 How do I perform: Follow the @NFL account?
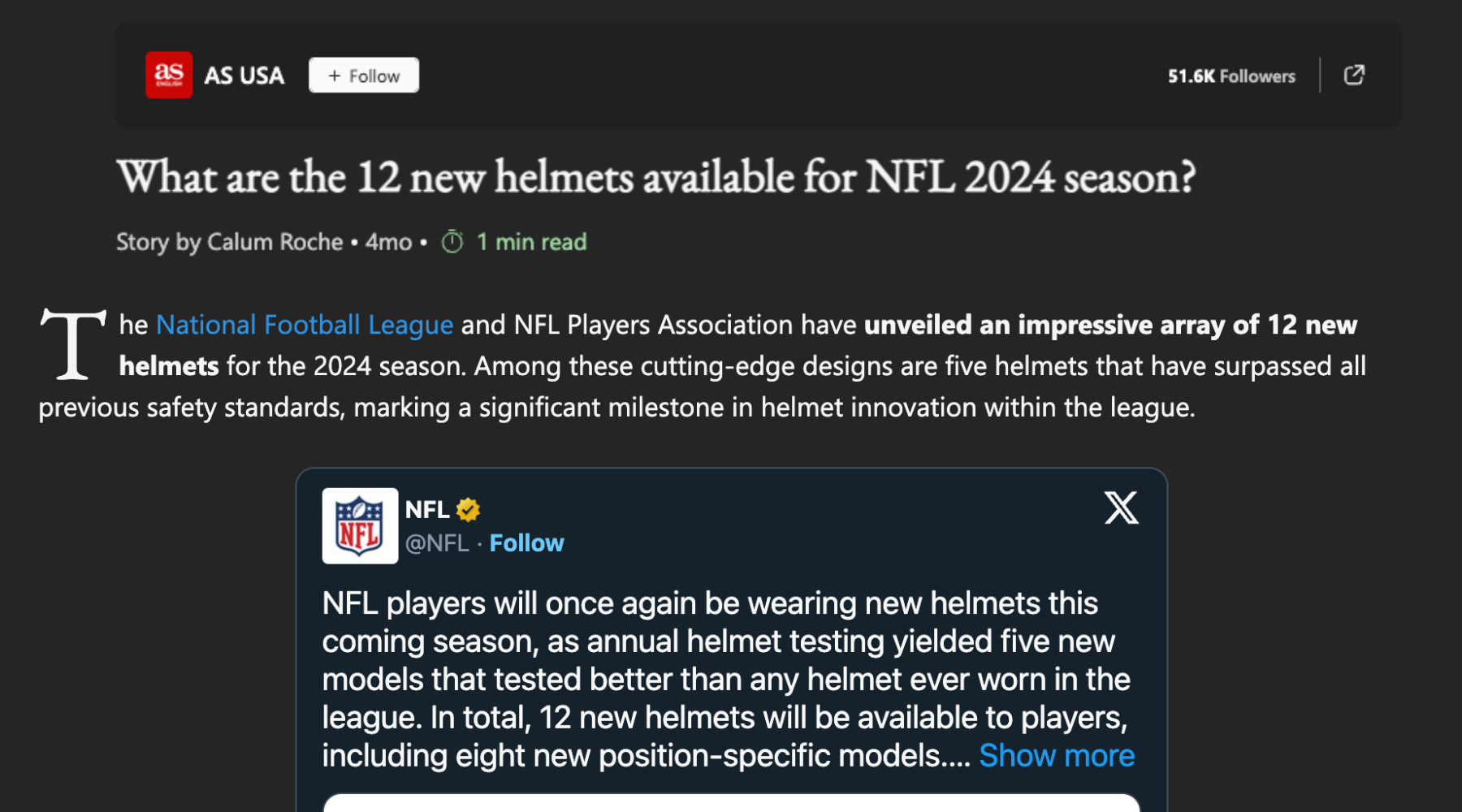tap(526, 542)
